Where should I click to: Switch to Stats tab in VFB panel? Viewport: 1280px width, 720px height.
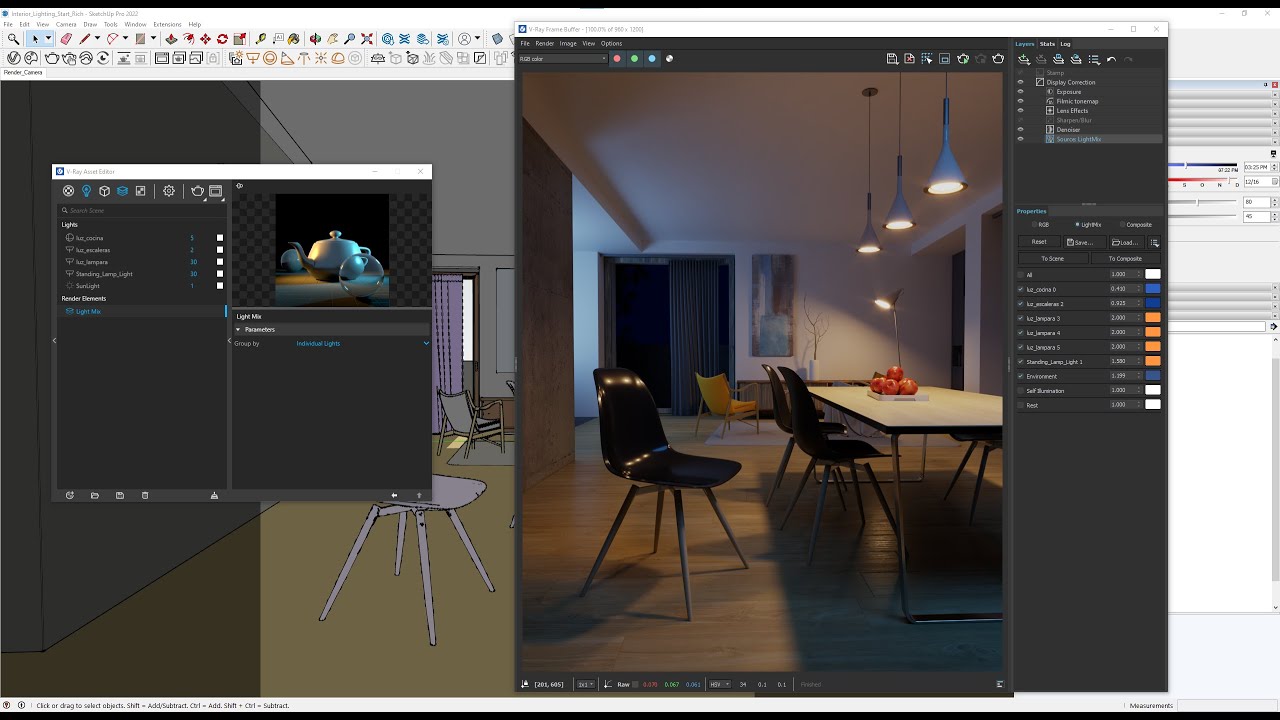pyautogui.click(x=1047, y=44)
